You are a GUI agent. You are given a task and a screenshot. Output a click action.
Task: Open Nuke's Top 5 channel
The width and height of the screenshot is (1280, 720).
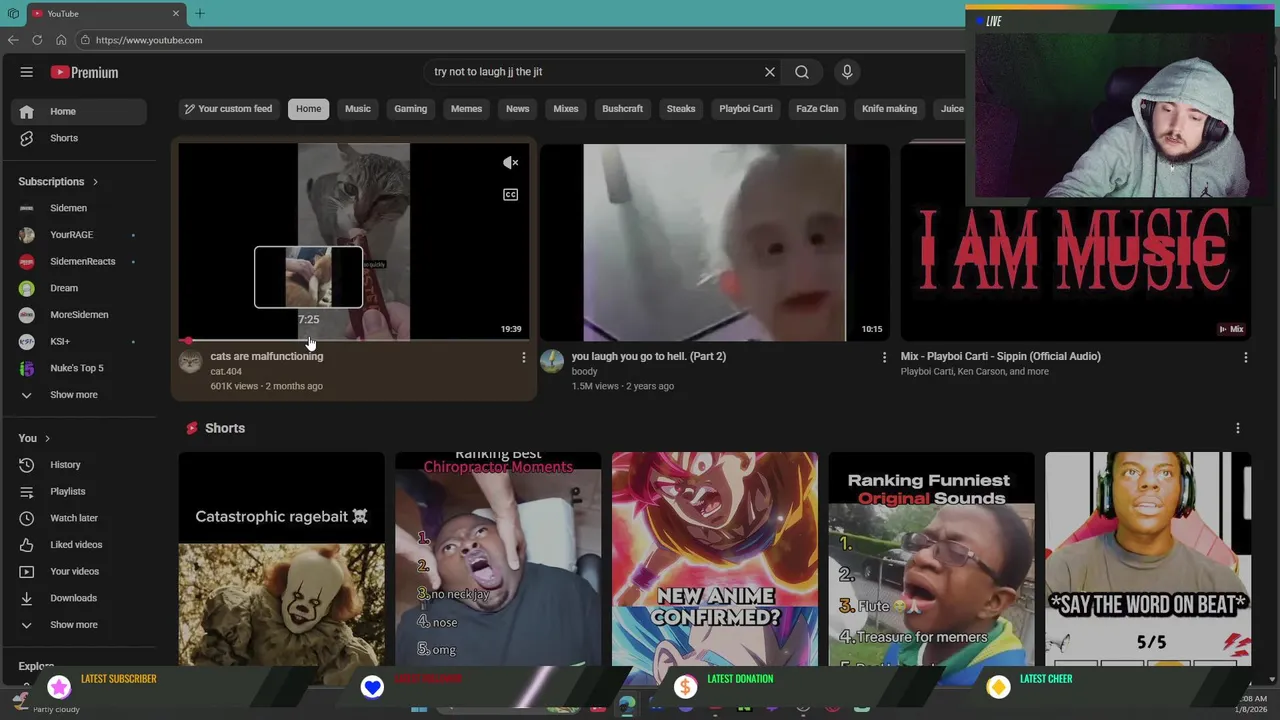[79, 368]
